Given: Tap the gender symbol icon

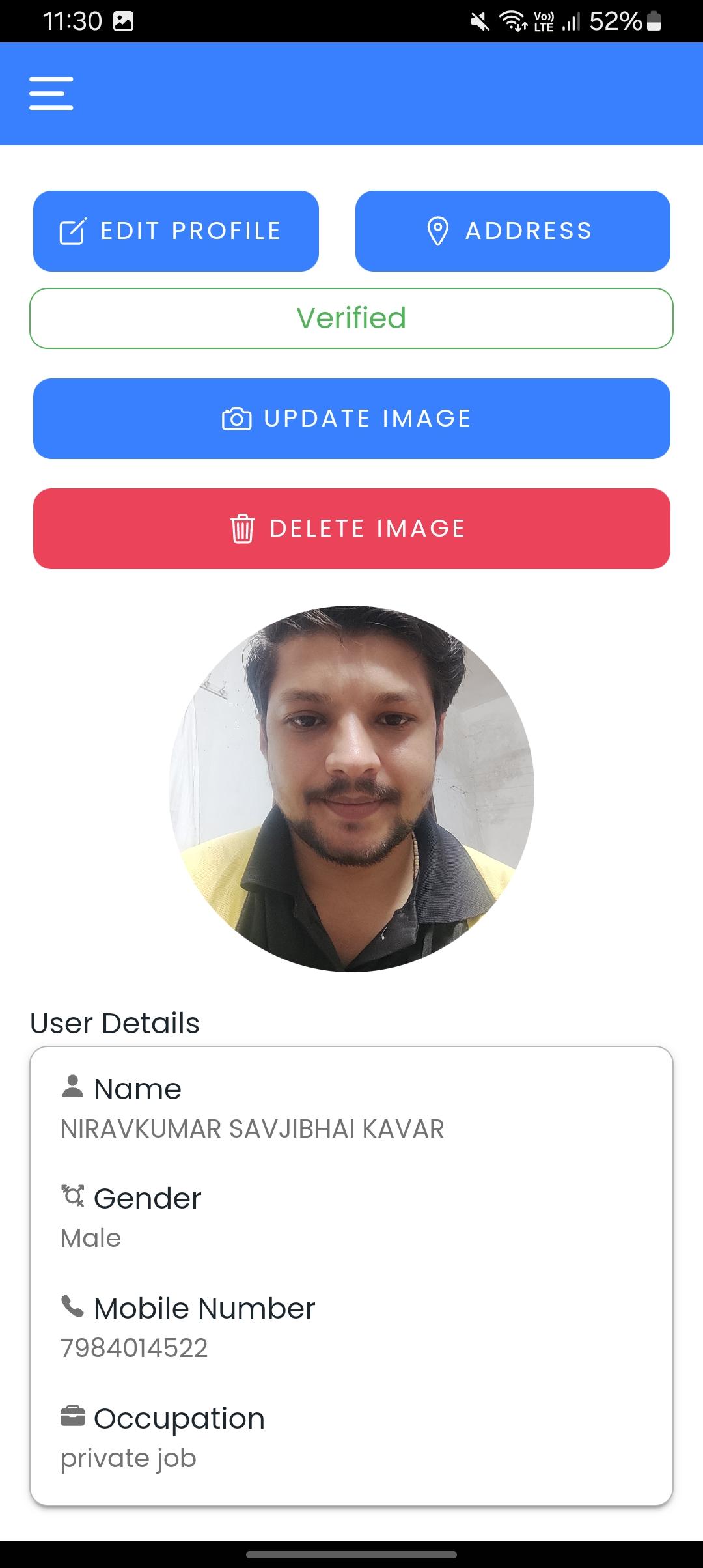Looking at the screenshot, I should pyautogui.click(x=72, y=1196).
